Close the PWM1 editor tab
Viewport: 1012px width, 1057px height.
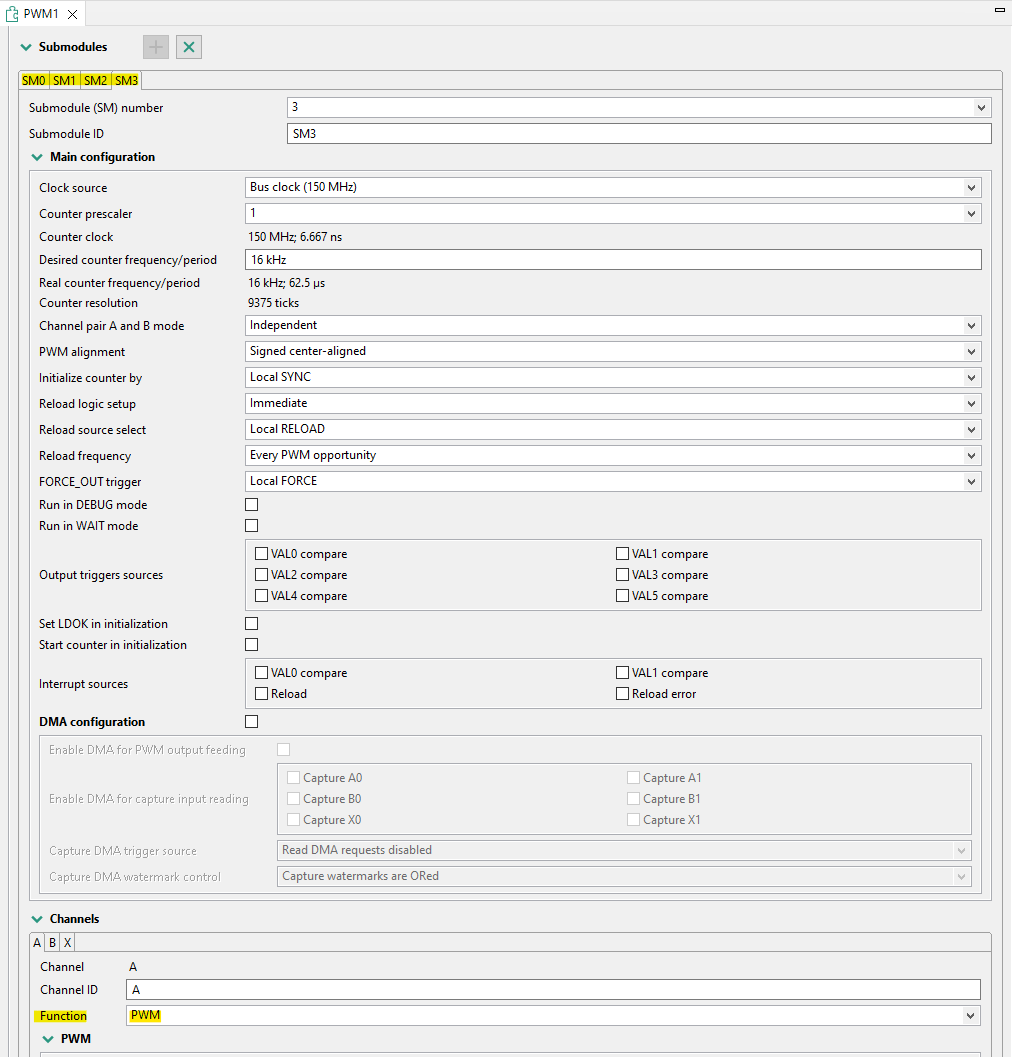click(72, 14)
